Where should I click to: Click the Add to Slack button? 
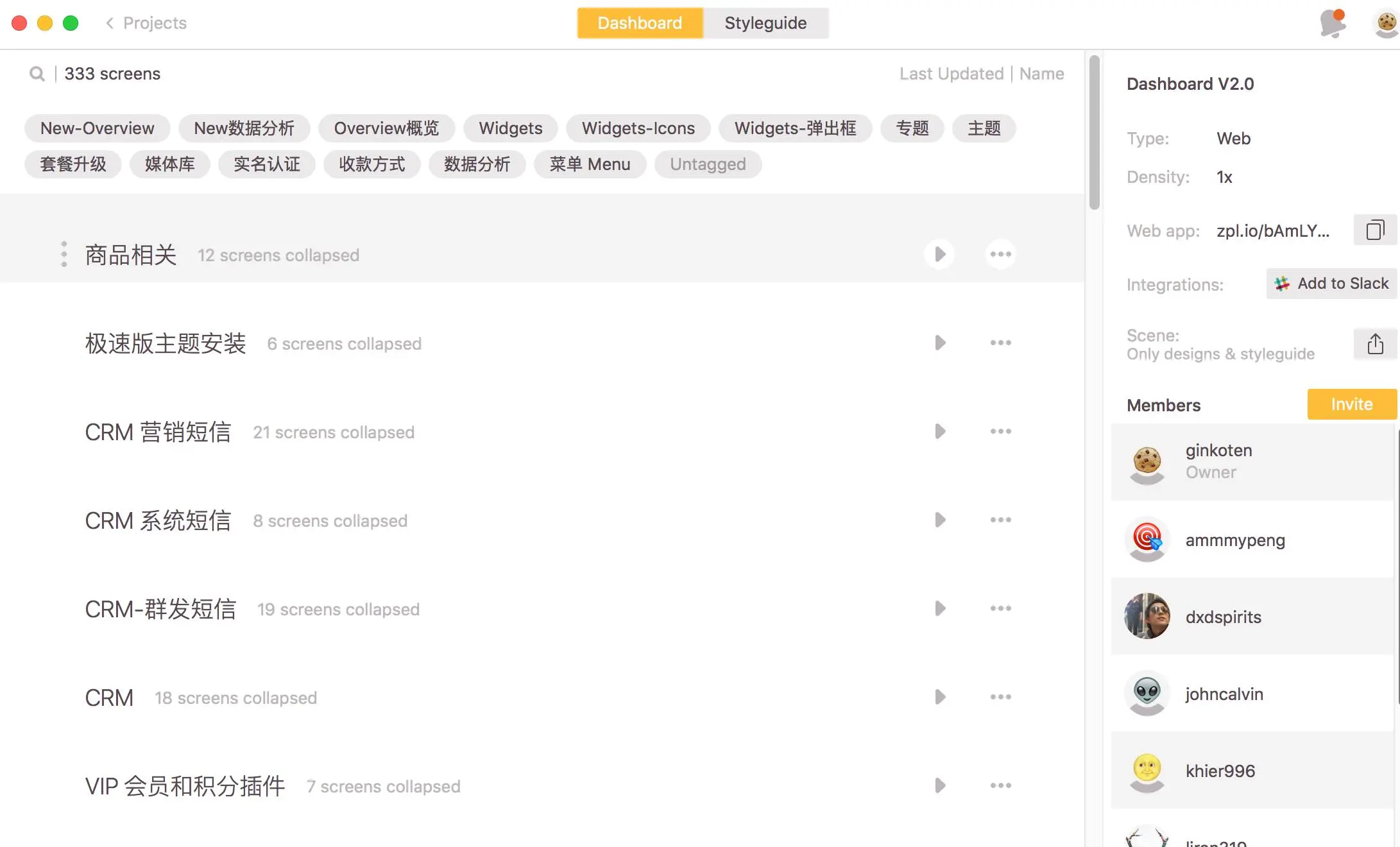click(1331, 284)
